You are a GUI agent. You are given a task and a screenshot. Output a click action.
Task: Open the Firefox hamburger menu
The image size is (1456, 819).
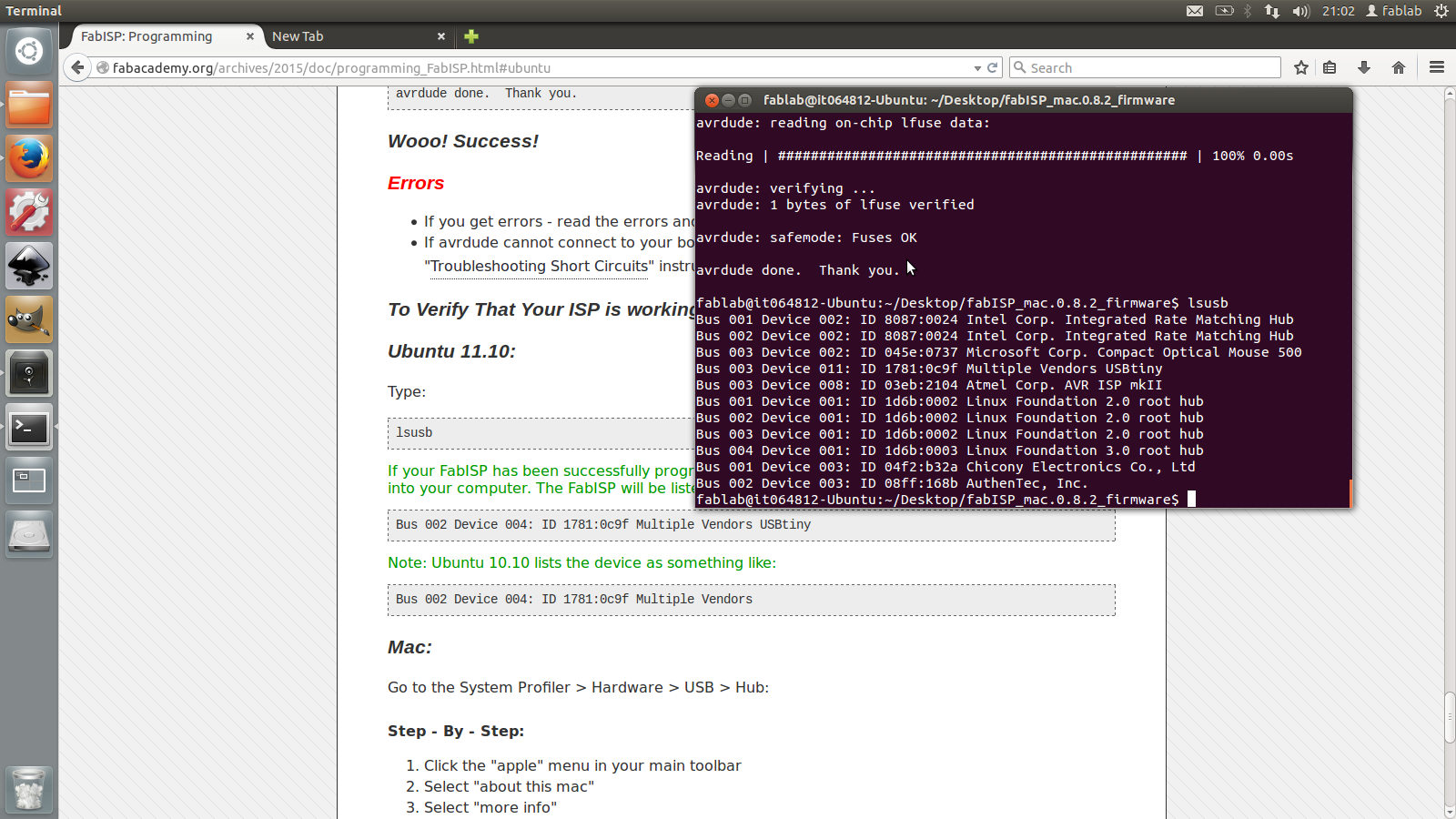point(1437,67)
